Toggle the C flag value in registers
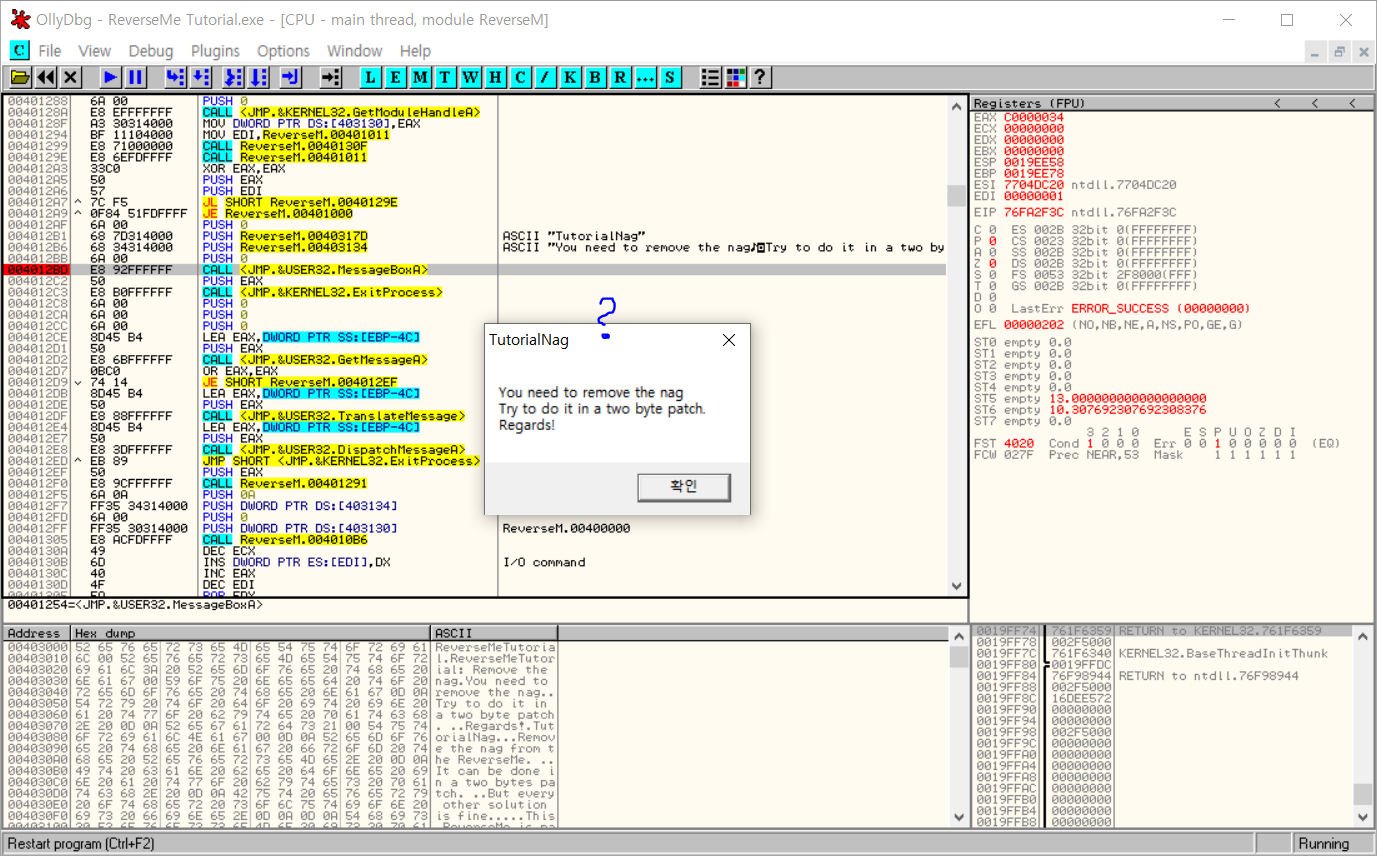 (x=991, y=230)
